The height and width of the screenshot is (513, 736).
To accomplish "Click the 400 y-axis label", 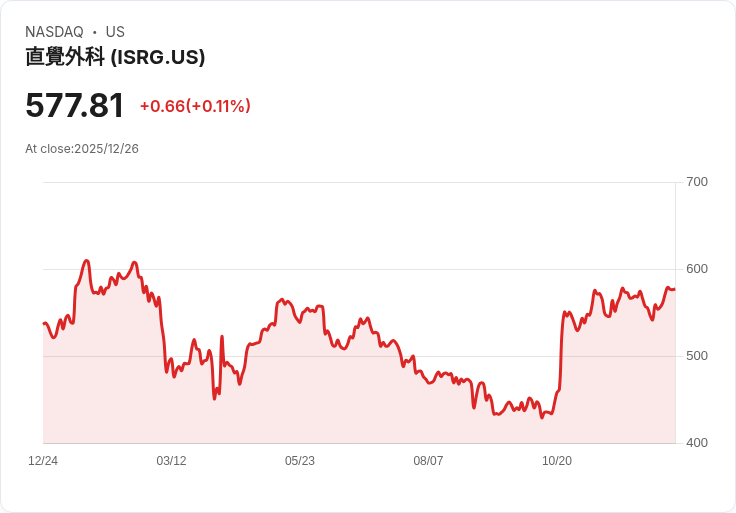I will coord(696,443).
